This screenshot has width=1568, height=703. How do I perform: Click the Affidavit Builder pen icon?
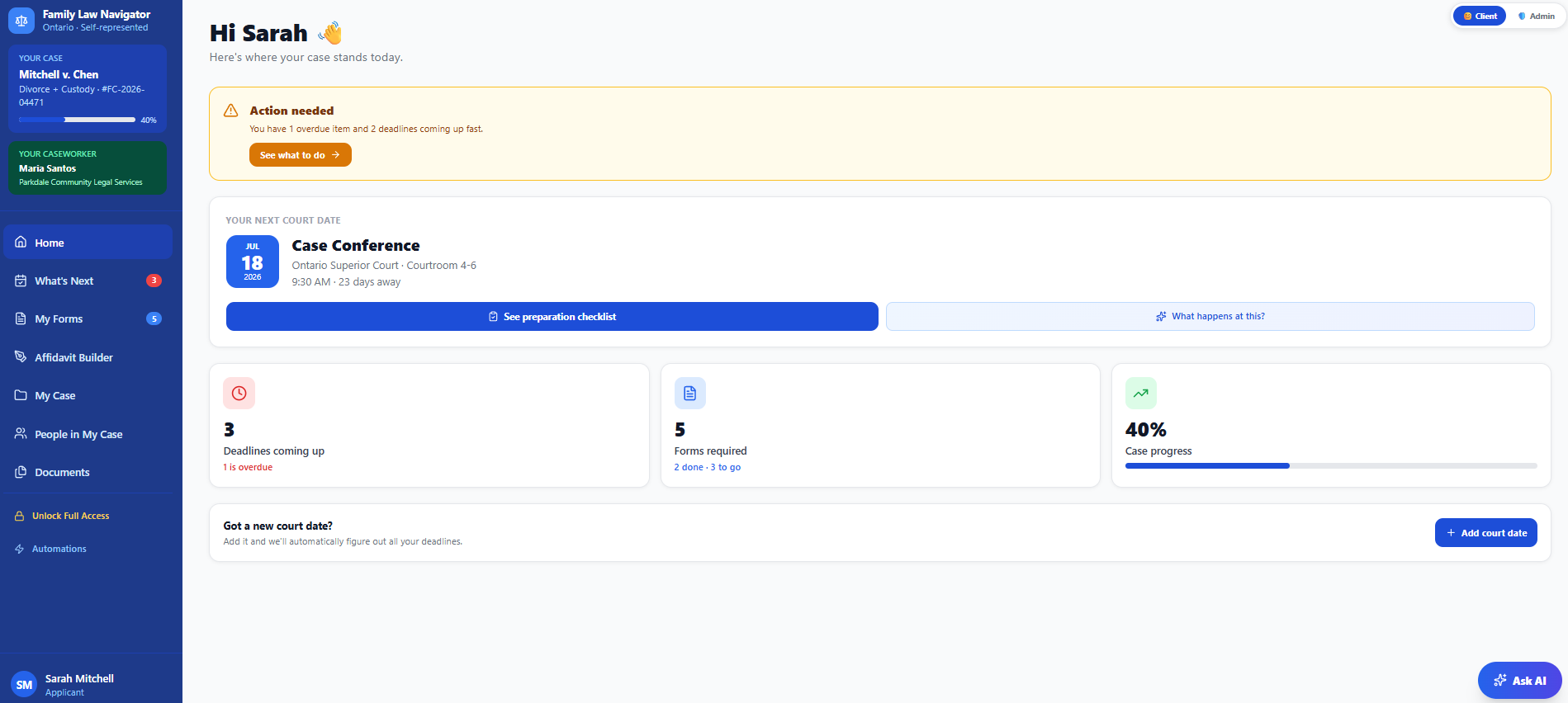21,357
